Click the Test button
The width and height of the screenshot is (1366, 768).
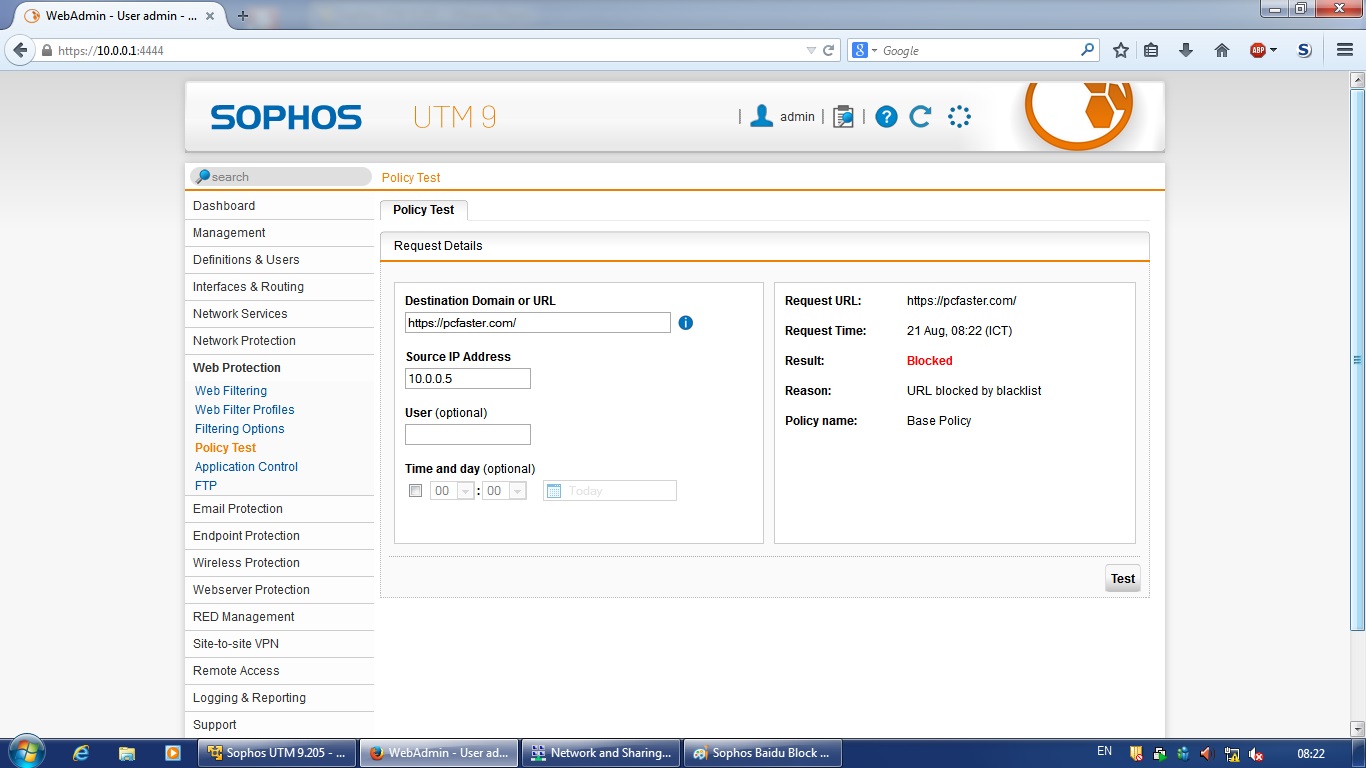coord(1123,579)
